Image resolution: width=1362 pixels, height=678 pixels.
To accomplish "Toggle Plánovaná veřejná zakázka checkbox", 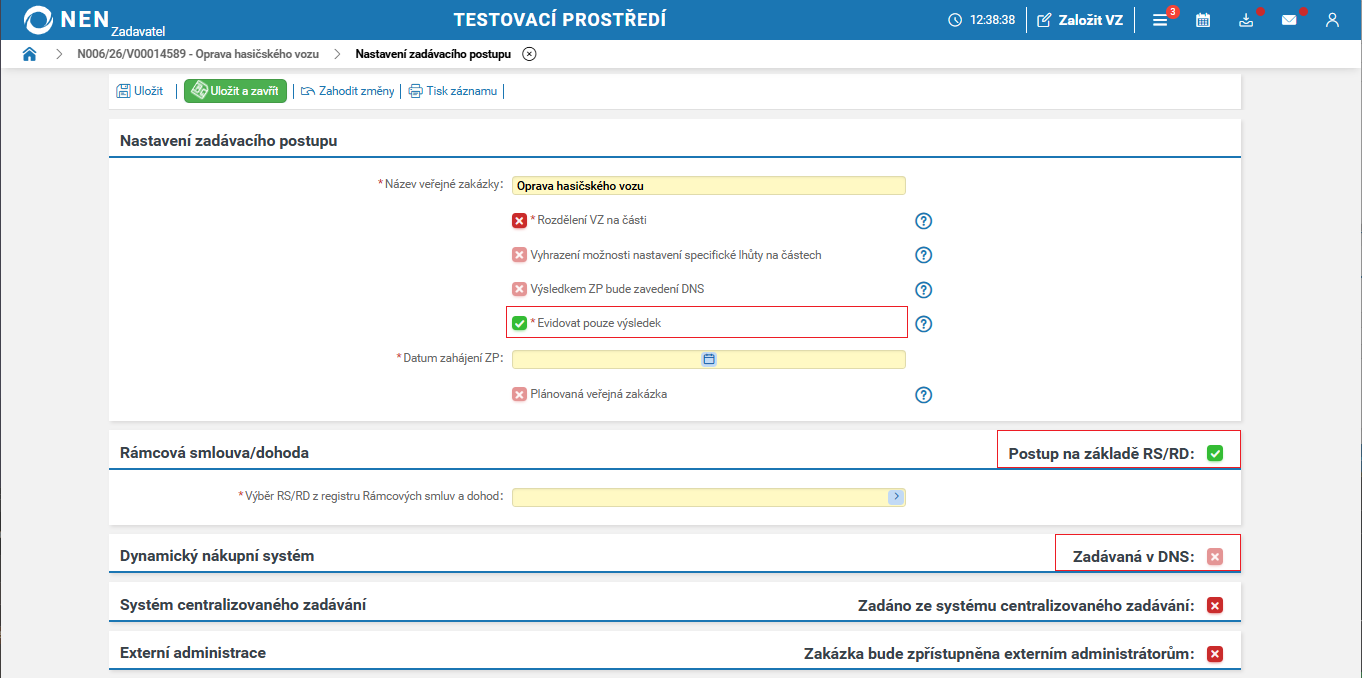I will tap(519, 394).
